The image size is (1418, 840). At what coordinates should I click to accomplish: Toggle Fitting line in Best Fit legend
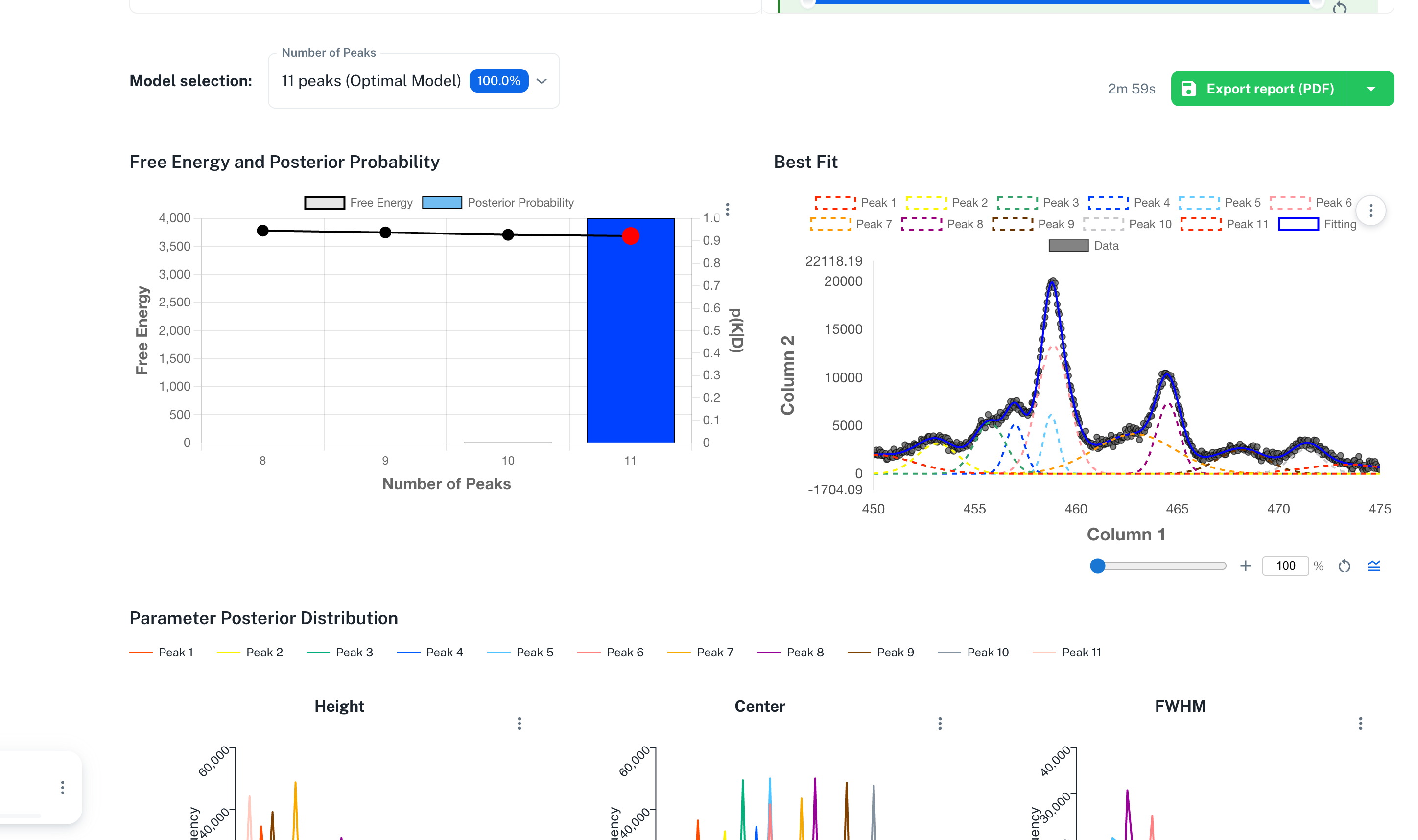click(x=1317, y=224)
